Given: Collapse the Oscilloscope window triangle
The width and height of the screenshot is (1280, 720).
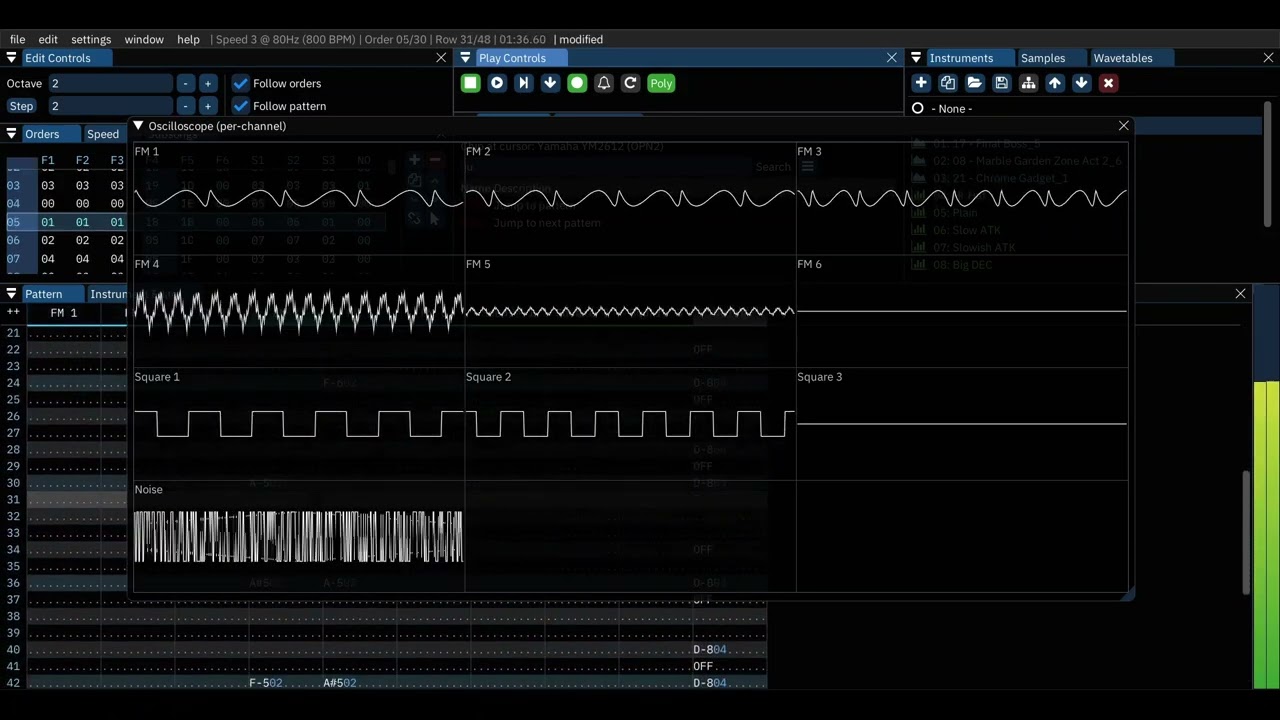Looking at the screenshot, I should click(x=138, y=126).
